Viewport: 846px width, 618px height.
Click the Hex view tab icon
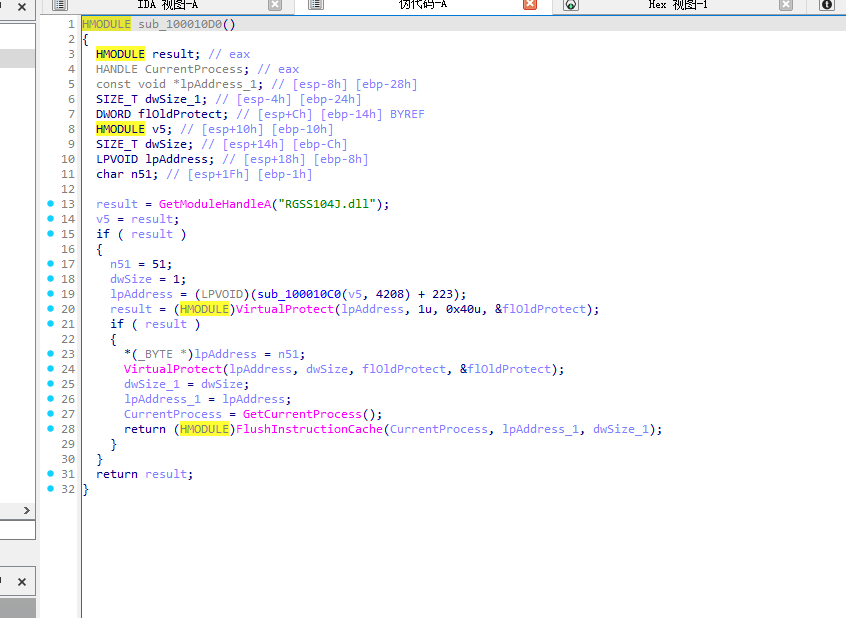tap(571, 5)
